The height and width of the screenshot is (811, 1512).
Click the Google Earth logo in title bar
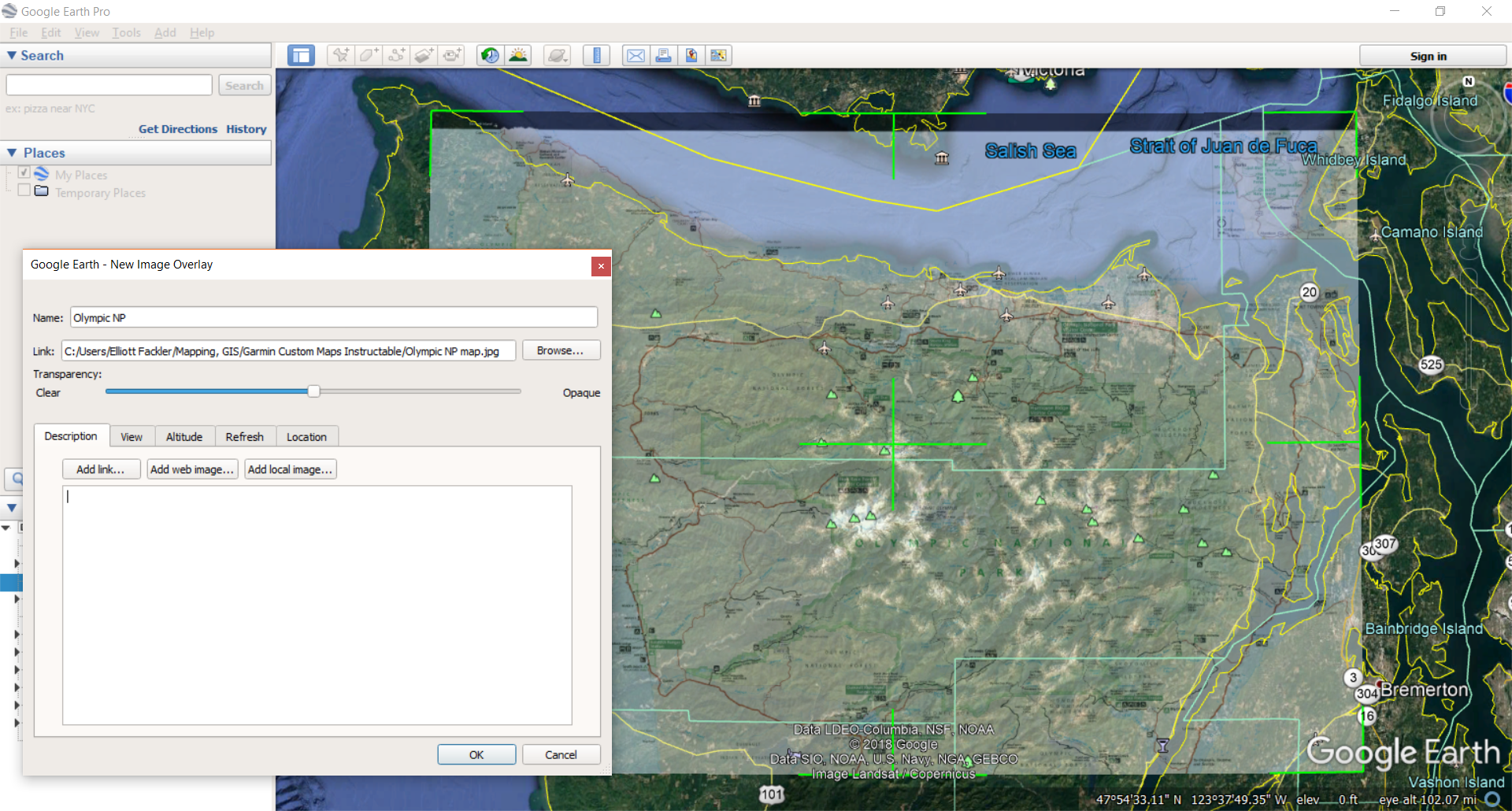tap(9, 11)
